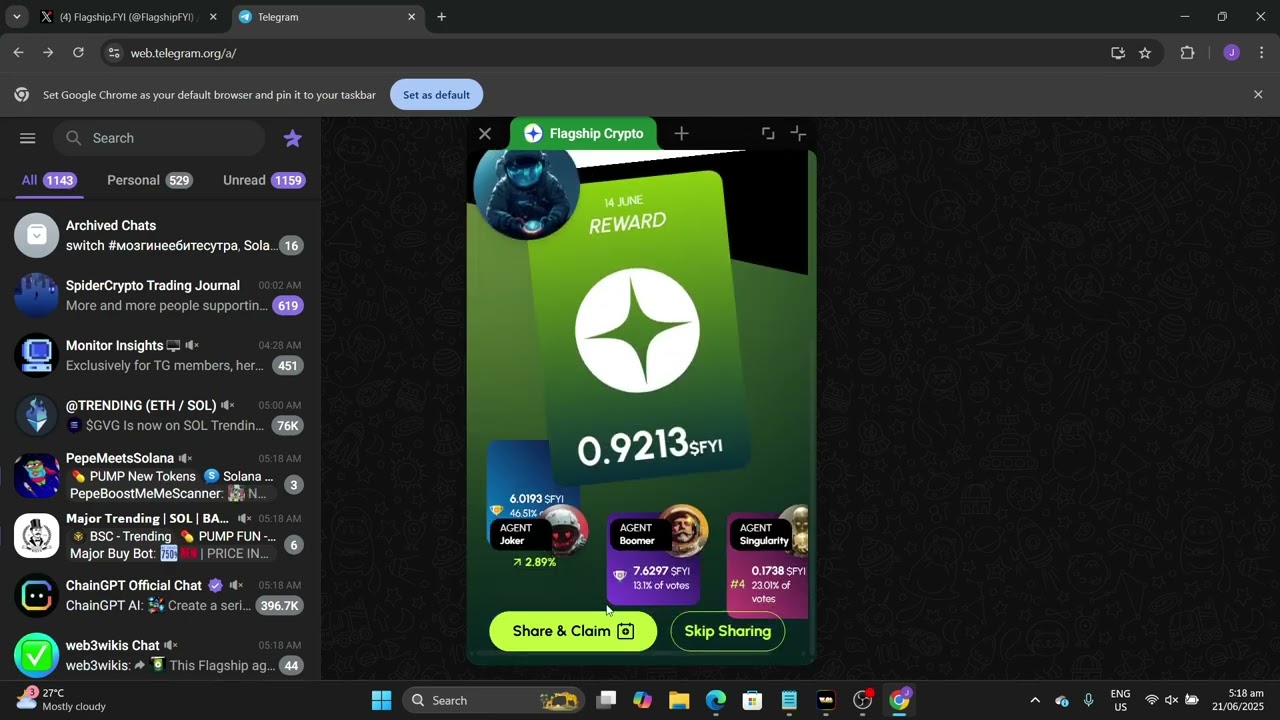This screenshot has width=1280, height=720.
Task: Reload the Telegram page
Action: [x=79, y=53]
